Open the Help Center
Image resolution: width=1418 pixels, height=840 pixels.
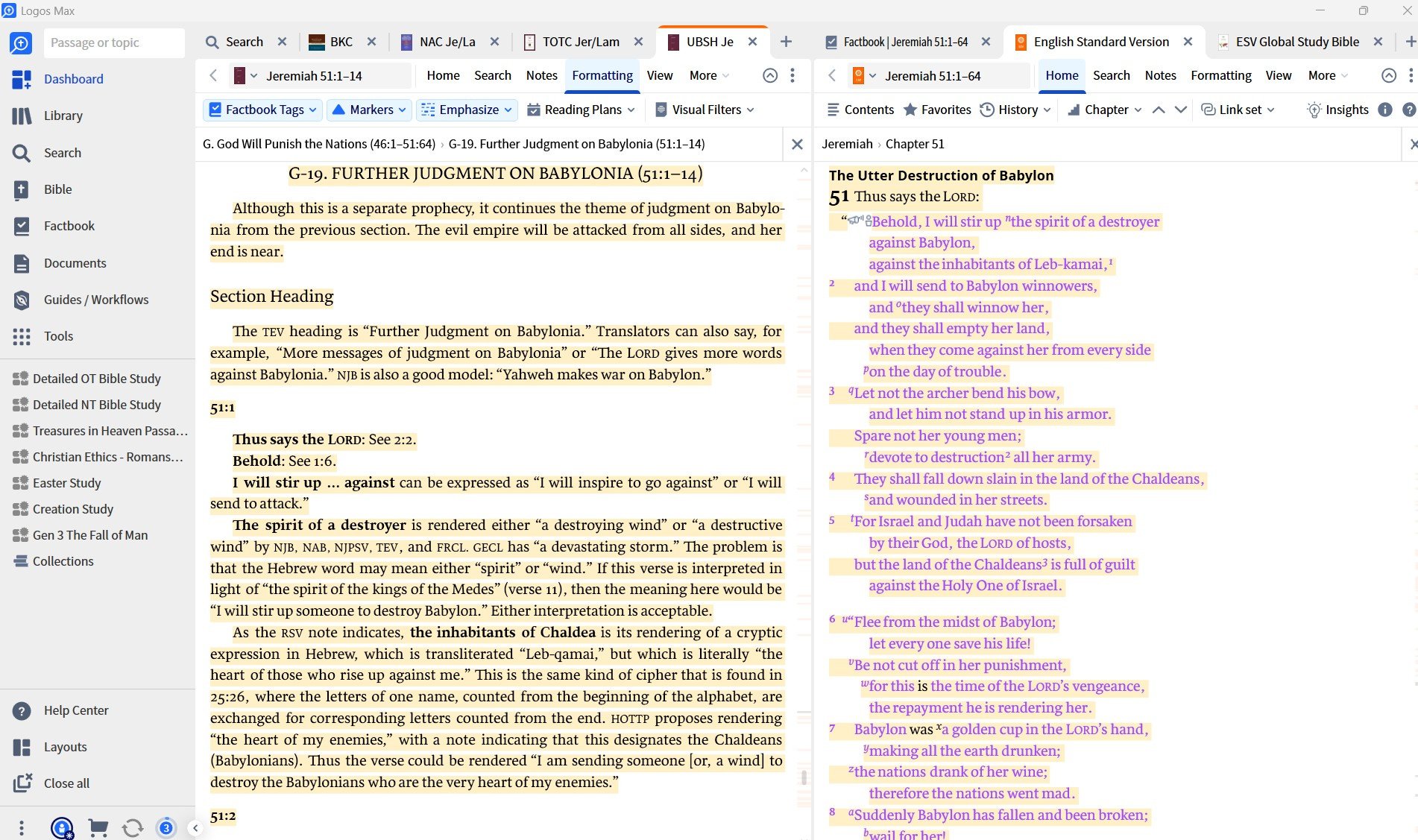tap(75, 710)
